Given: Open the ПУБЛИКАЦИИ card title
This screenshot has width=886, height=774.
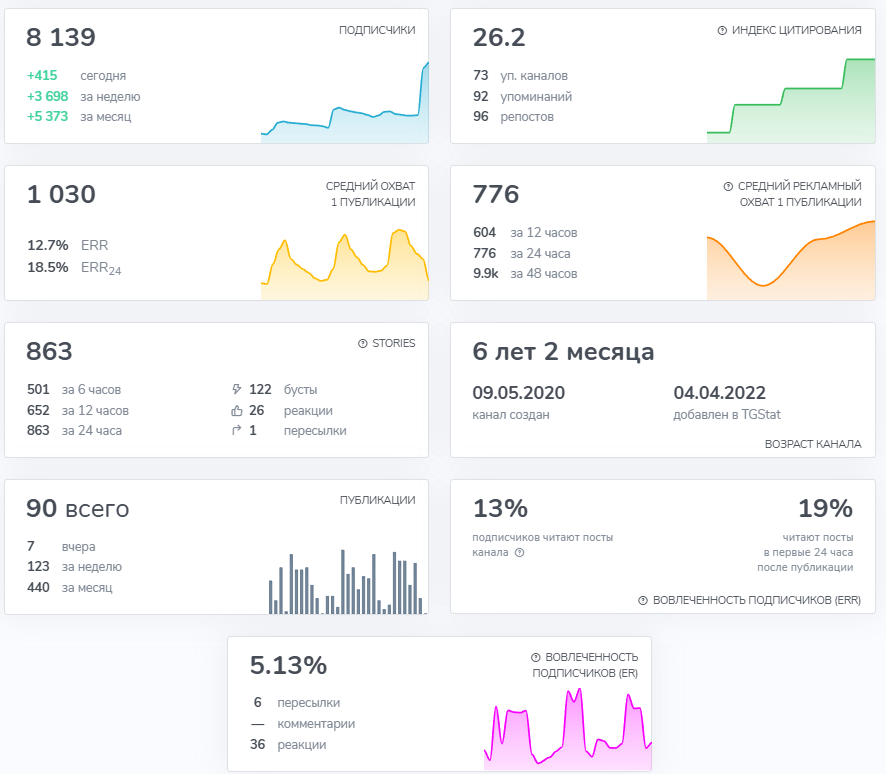Looking at the screenshot, I should tap(377, 500).
